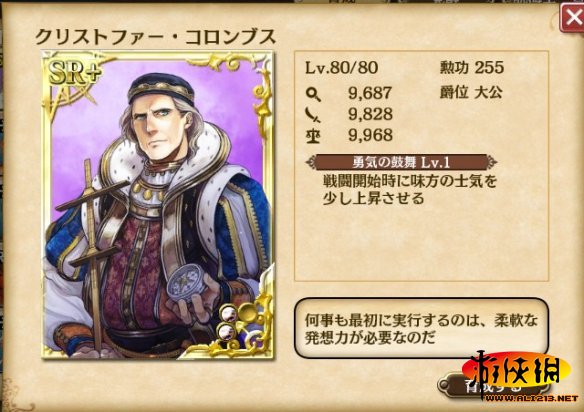Image resolution: width=584 pixels, height=412 pixels.
Task: Click the sword combat stat icon
Action: click(x=313, y=115)
